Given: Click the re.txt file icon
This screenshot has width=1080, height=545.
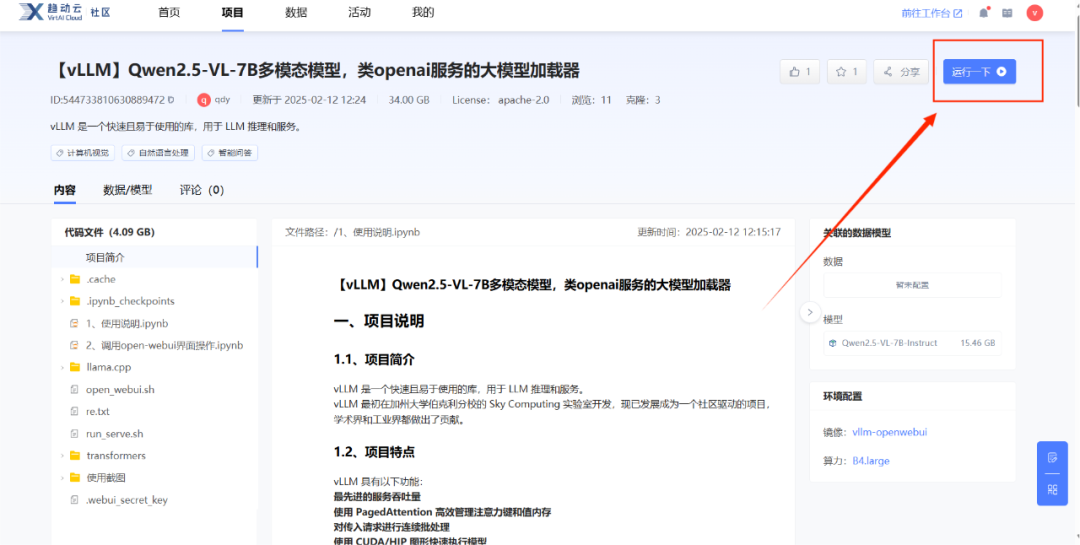Looking at the screenshot, I should [74, 411].
